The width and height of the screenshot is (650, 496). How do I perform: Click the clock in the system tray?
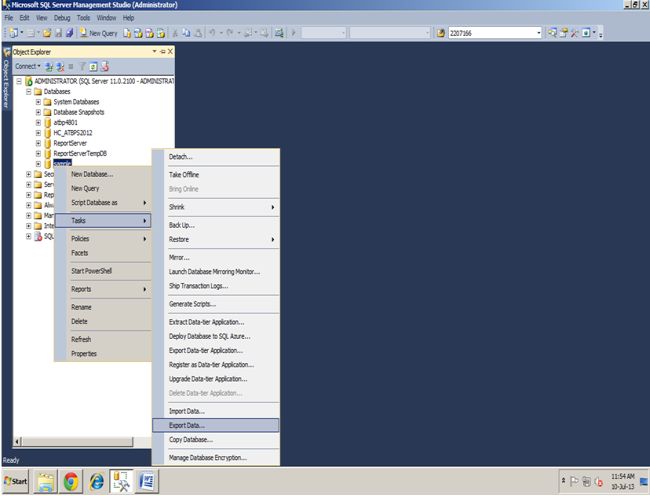[623, 481]
